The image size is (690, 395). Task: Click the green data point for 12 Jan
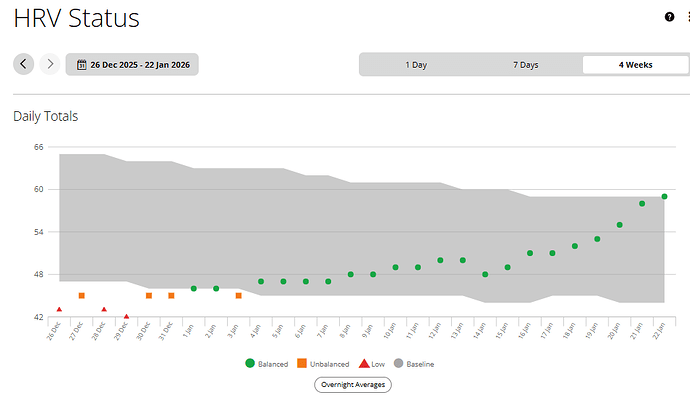pos(440,260)
